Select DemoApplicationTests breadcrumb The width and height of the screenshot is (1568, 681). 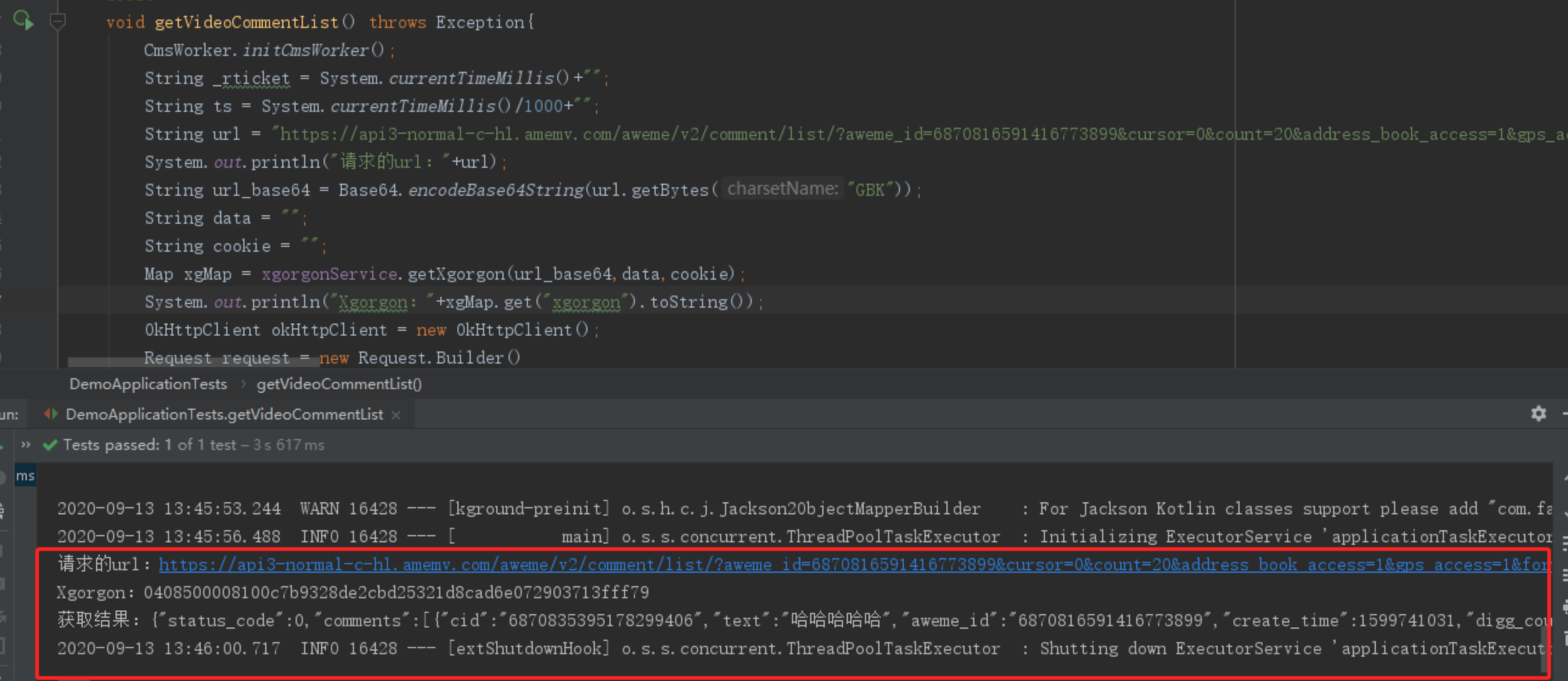click(148, 384)
